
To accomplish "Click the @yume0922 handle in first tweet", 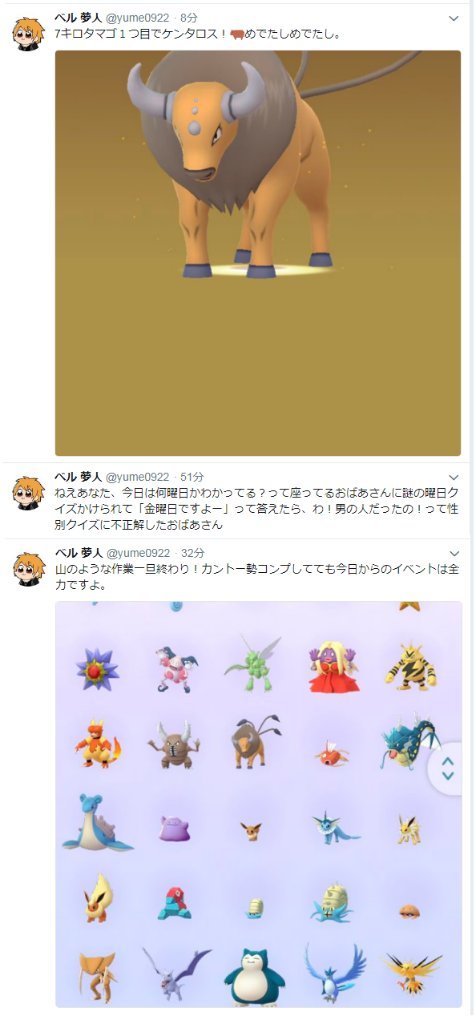I will (x=138, y=18).
